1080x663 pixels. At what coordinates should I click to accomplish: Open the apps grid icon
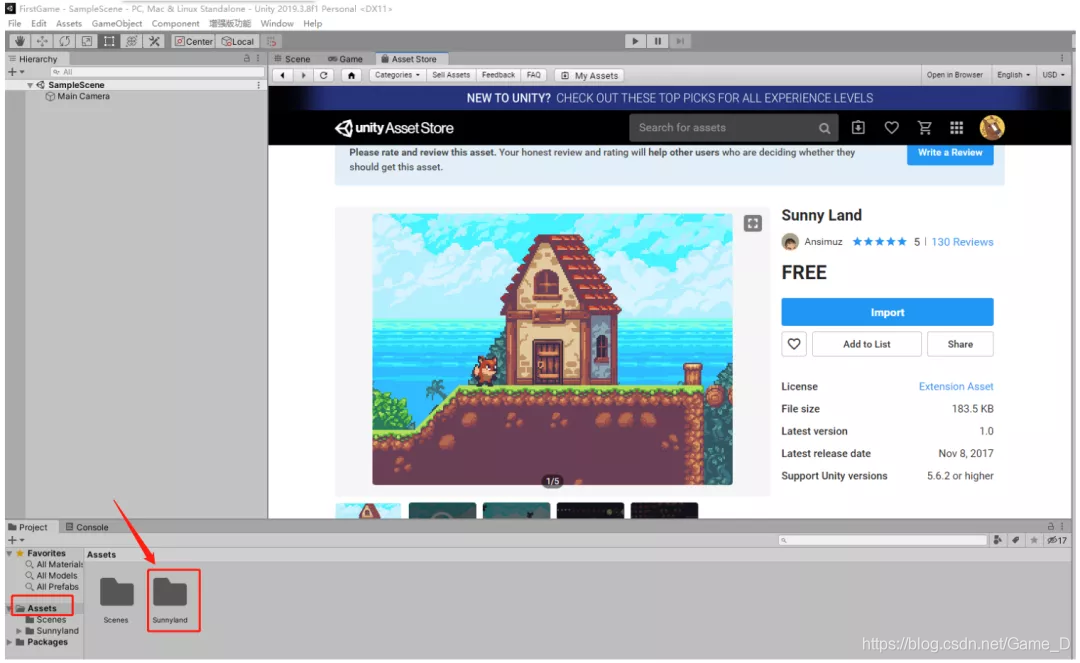pos(956,128)
